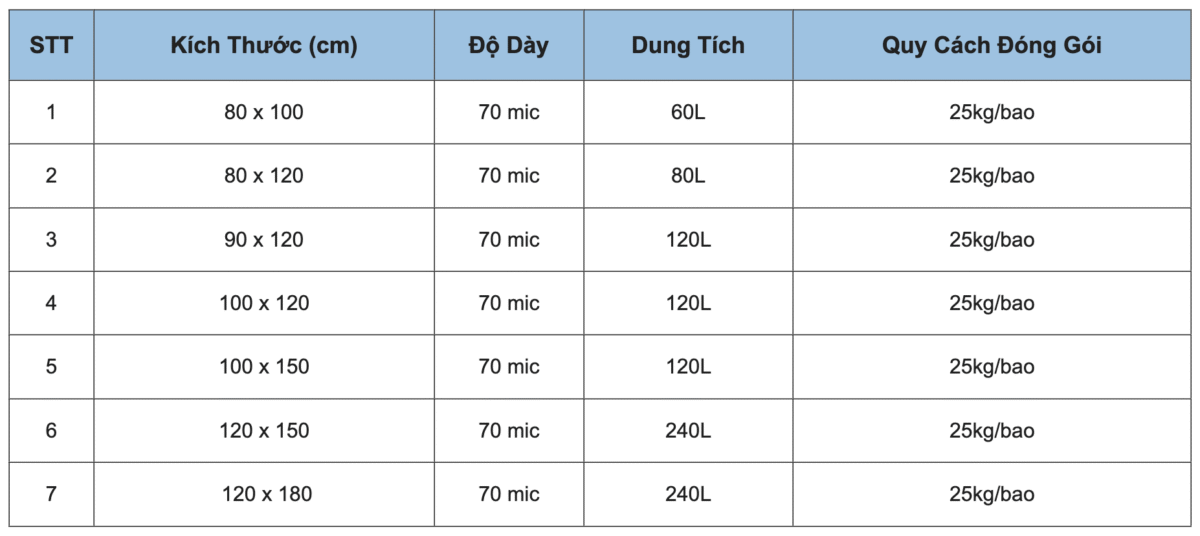Select the 120 x 150 size cell

264,431
